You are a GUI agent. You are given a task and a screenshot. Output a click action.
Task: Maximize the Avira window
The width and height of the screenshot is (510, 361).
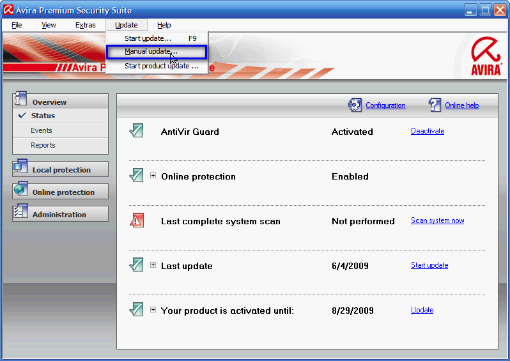click(x=485, y=10)
